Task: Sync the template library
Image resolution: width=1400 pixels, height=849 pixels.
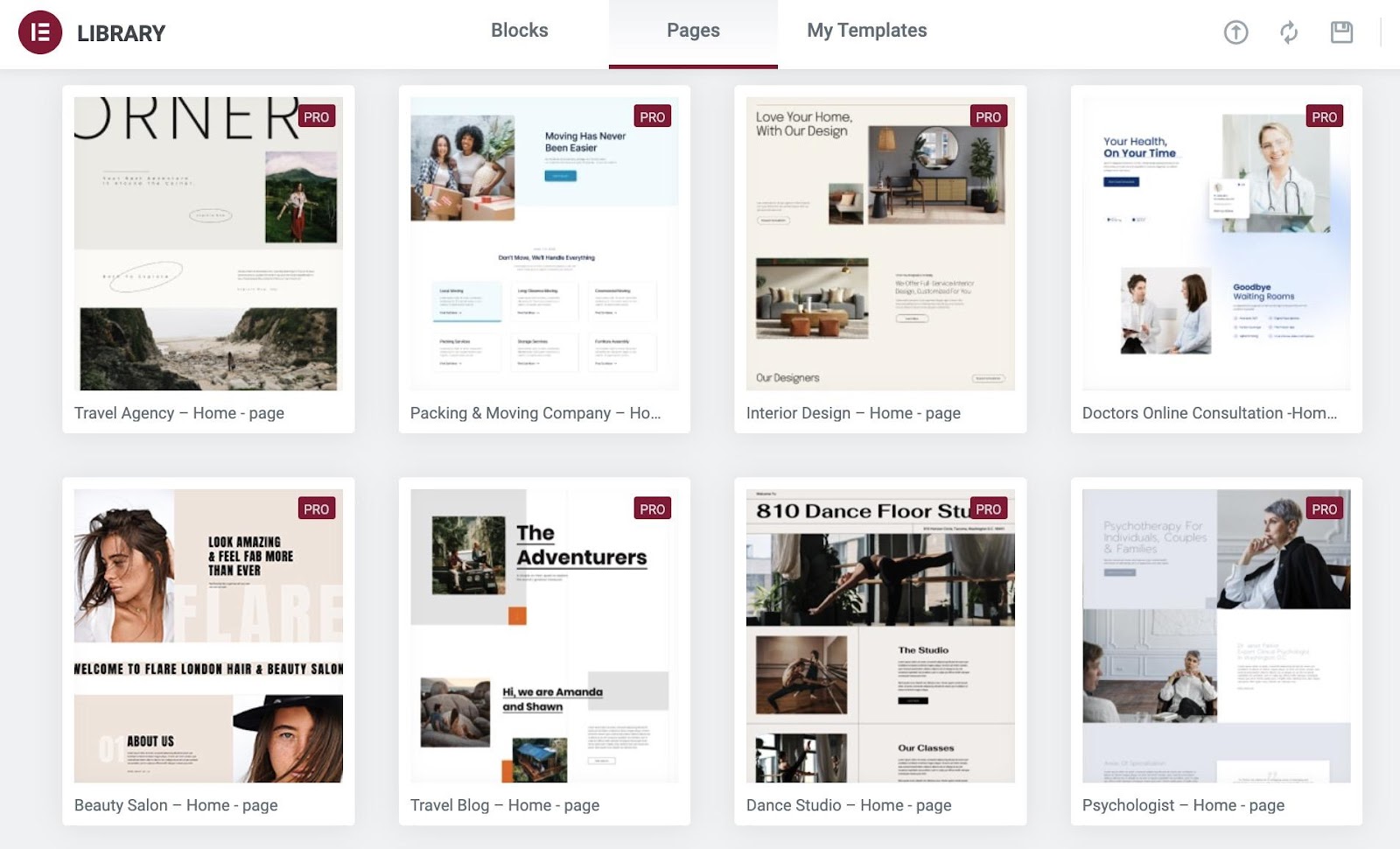Action: point(1288,32)
